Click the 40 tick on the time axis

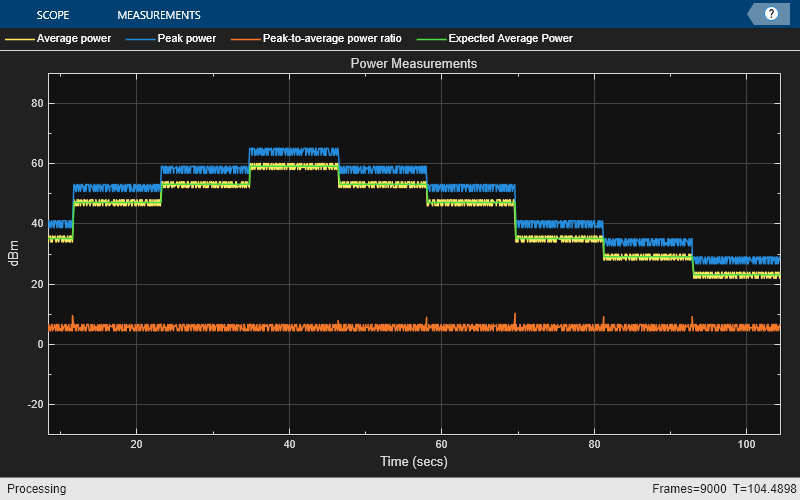(x=289, y=444)
